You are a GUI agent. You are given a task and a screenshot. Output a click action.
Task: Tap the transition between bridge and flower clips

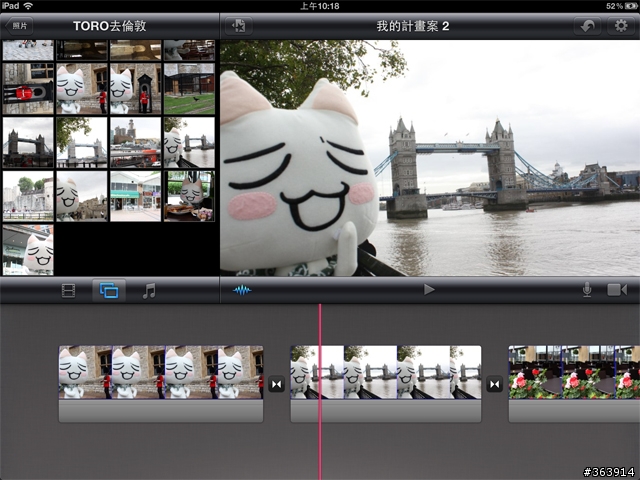click(494, 384)
